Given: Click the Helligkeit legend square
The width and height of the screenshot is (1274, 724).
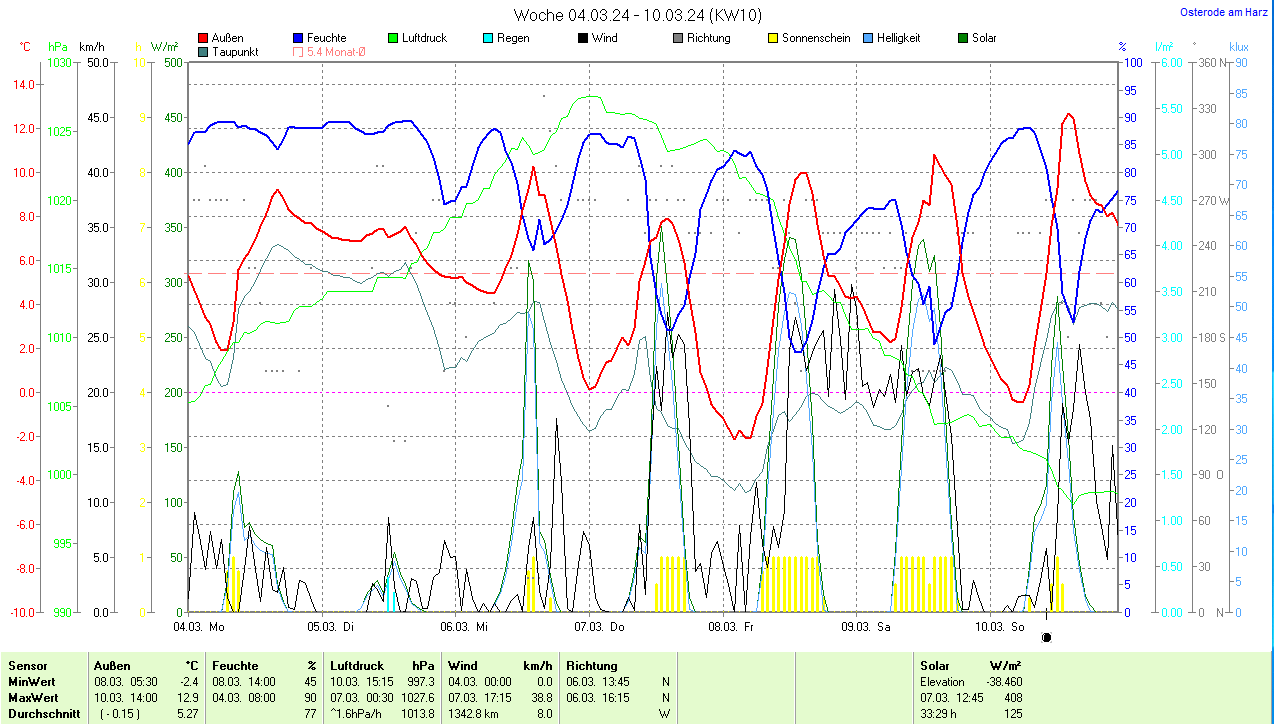Looking at the screenshot, I should [868, 38].
